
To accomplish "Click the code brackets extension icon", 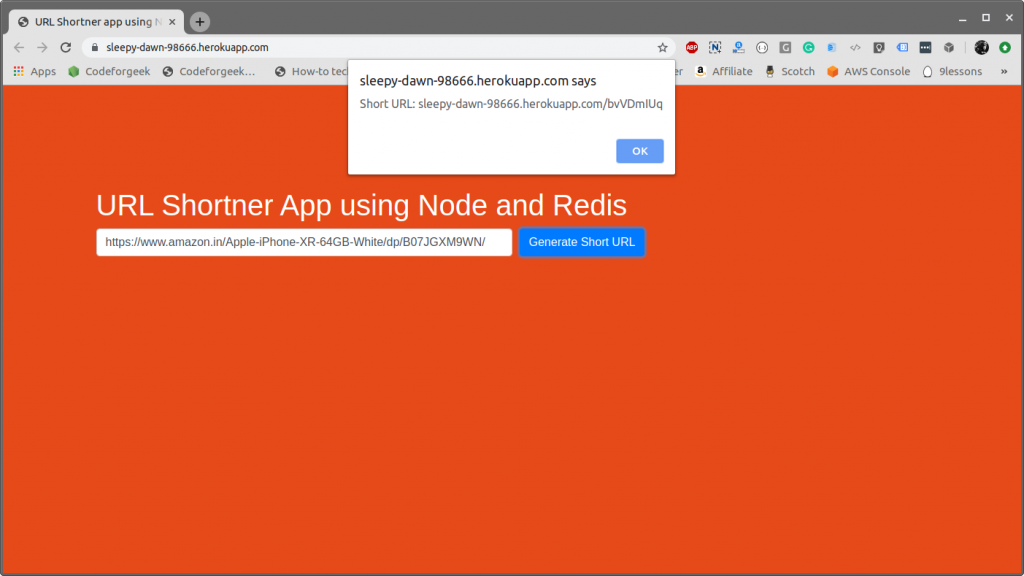I will 855,47.
